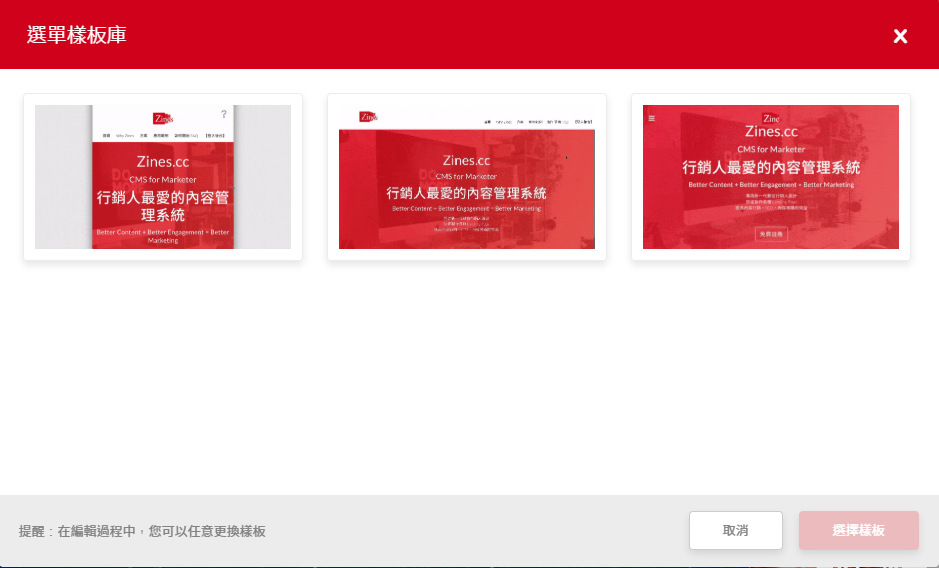Click the 選單樣板庫 dialog title
939x568 pixels.
click(x=76, y=35)
